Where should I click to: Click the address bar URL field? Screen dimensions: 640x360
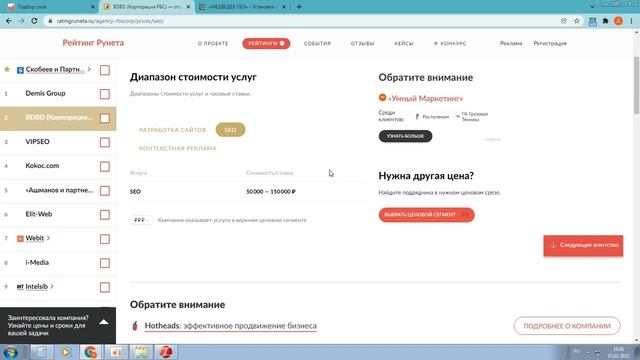pos(302,21)
